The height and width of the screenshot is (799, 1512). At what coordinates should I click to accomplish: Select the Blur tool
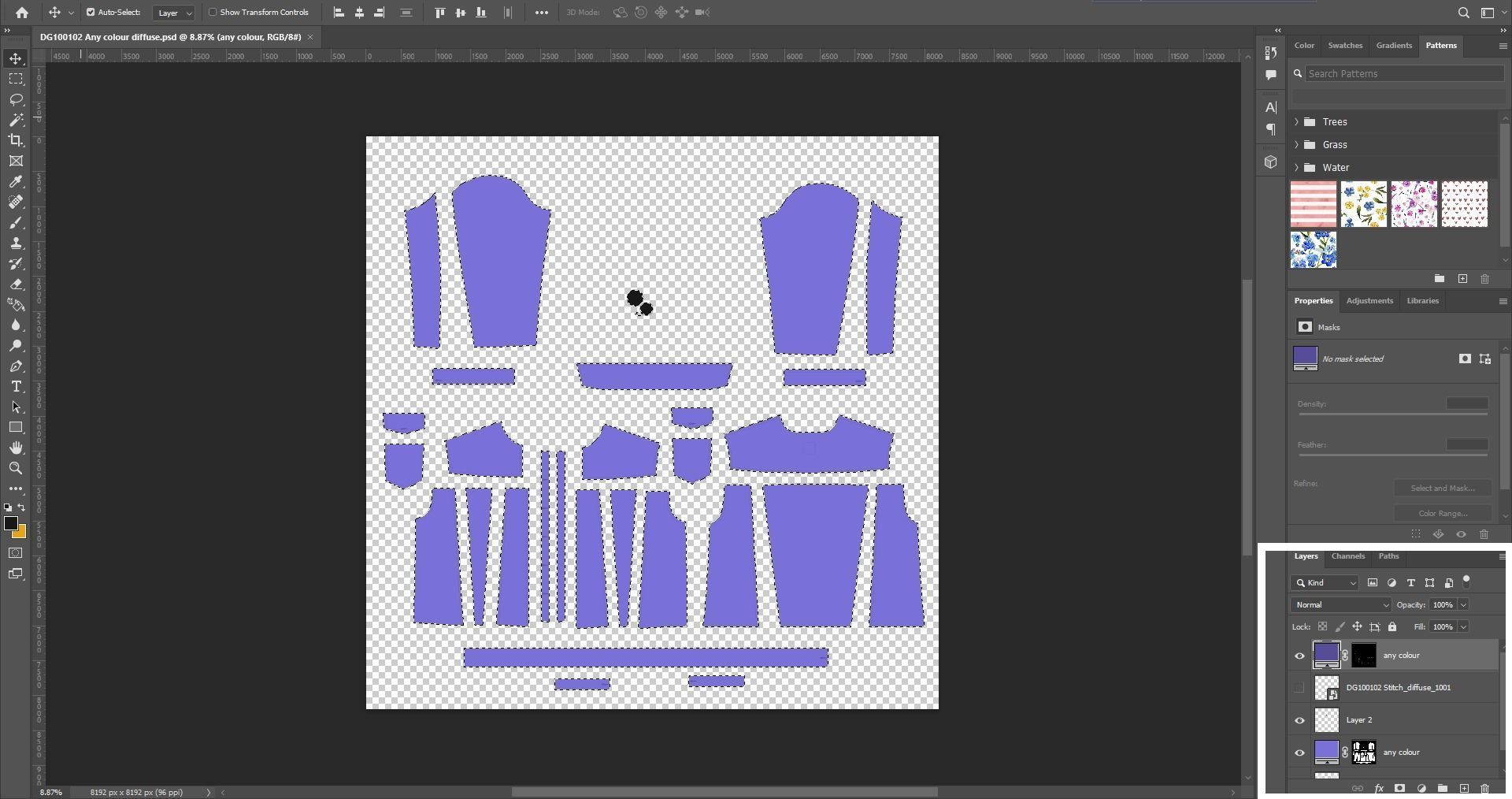click(16, 325)
